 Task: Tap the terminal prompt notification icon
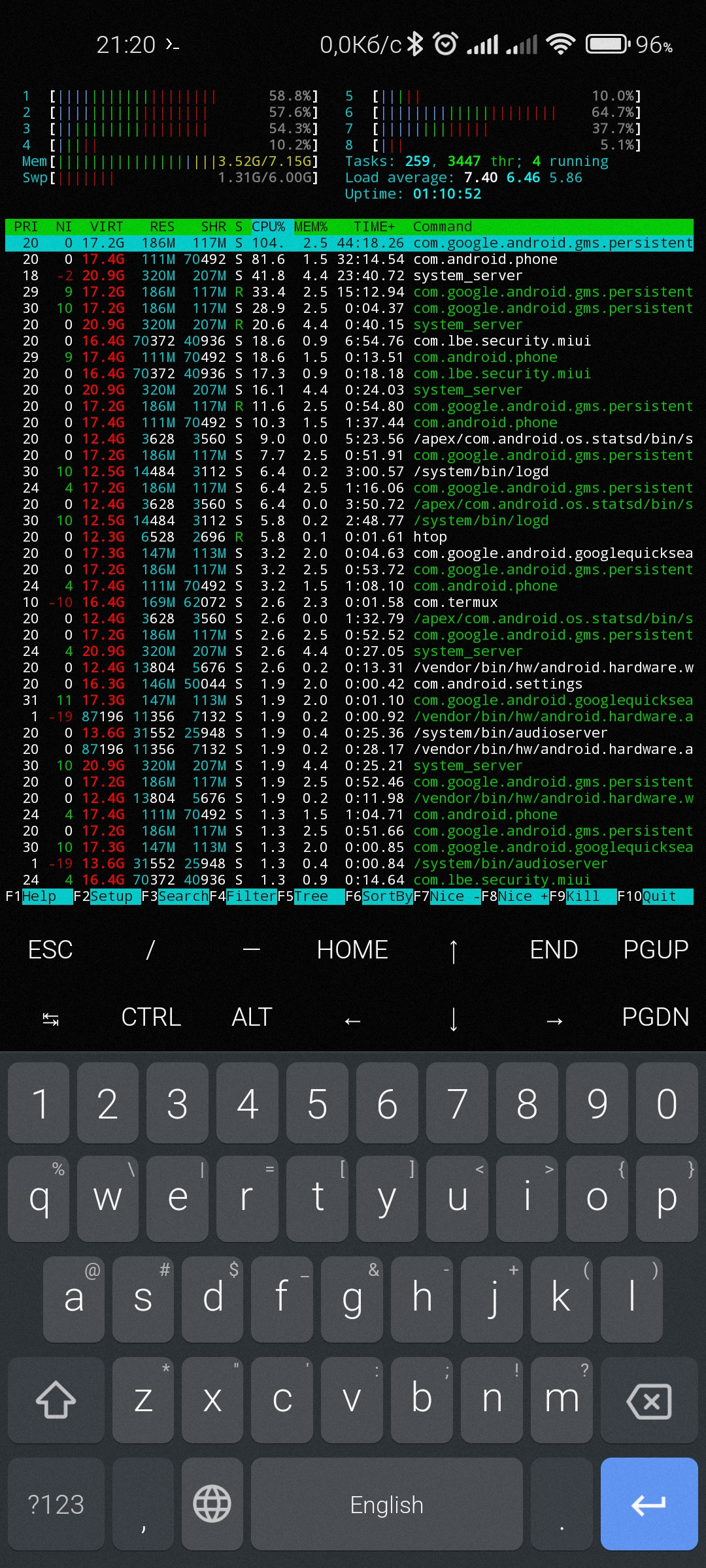[173, 44]
